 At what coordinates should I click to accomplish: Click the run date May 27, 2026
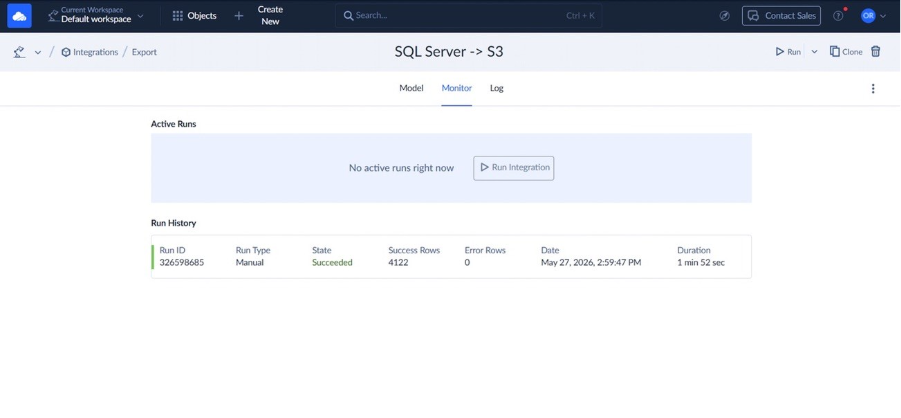tap(591, 263)
